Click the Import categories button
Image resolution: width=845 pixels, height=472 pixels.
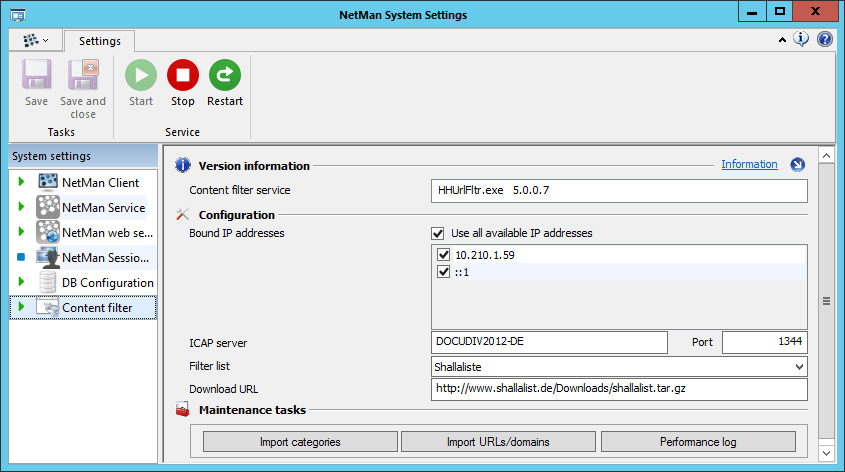[300, 442]
